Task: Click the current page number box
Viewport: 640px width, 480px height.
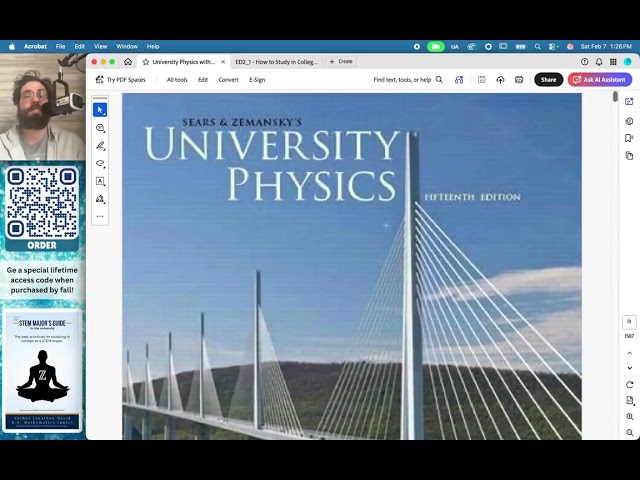Action: [x=629, y=322]
